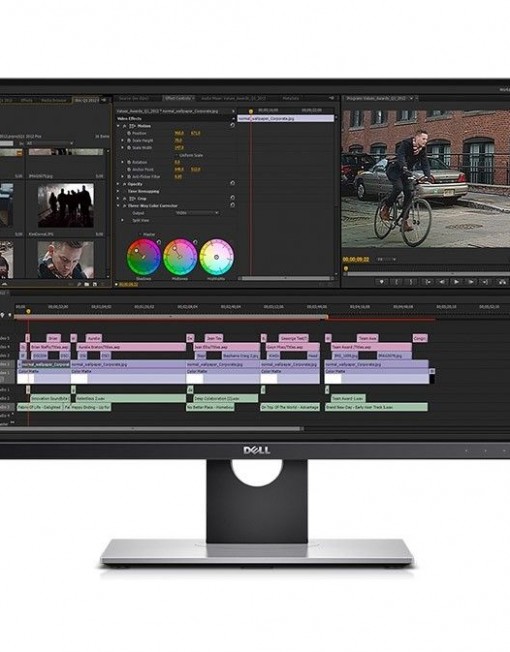
Task: Select the Relentless 2.wav audio clip
Action: [x=131, y=398]
